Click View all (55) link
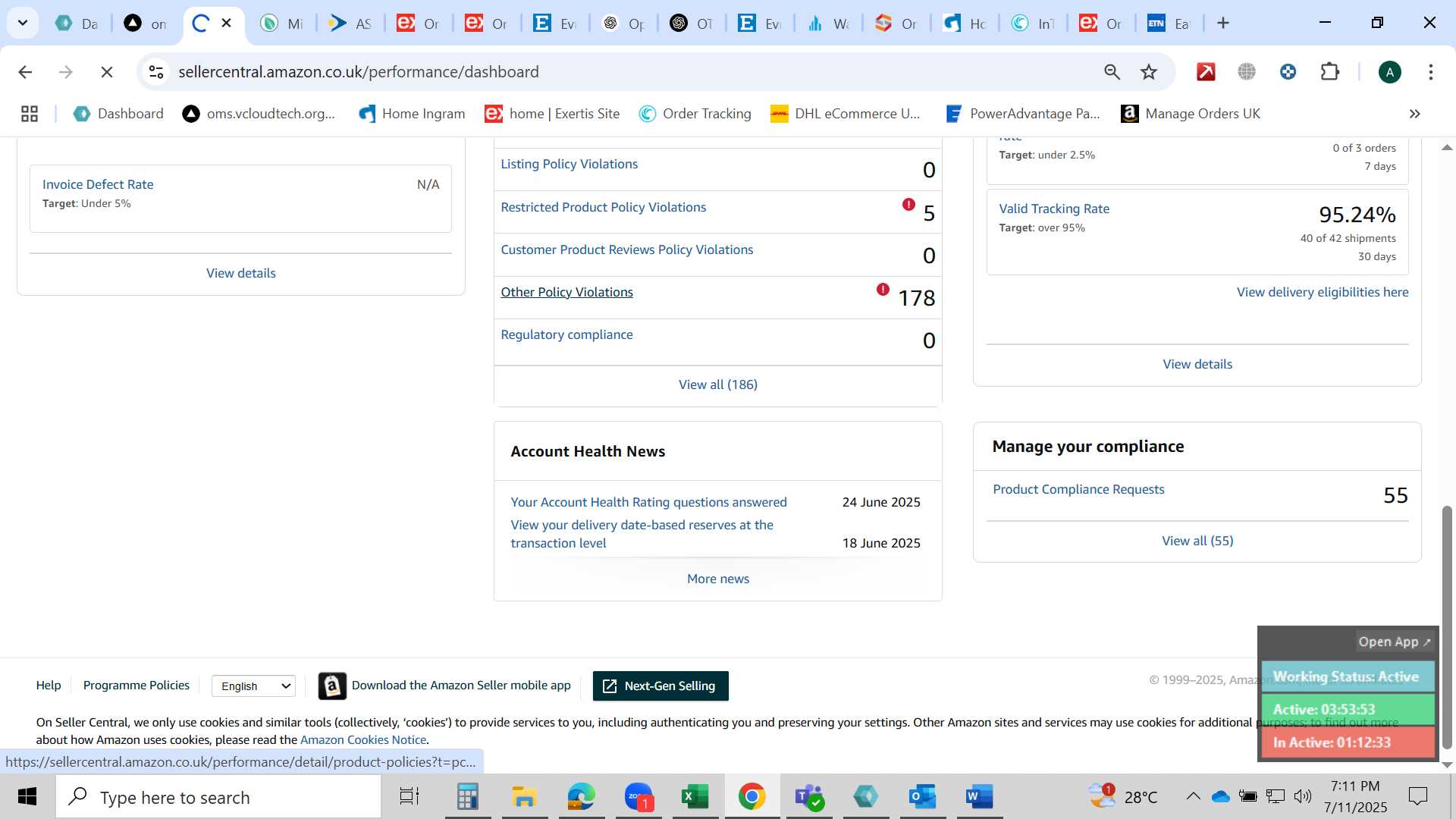Screen dimensions: 1456x819 1197,541
